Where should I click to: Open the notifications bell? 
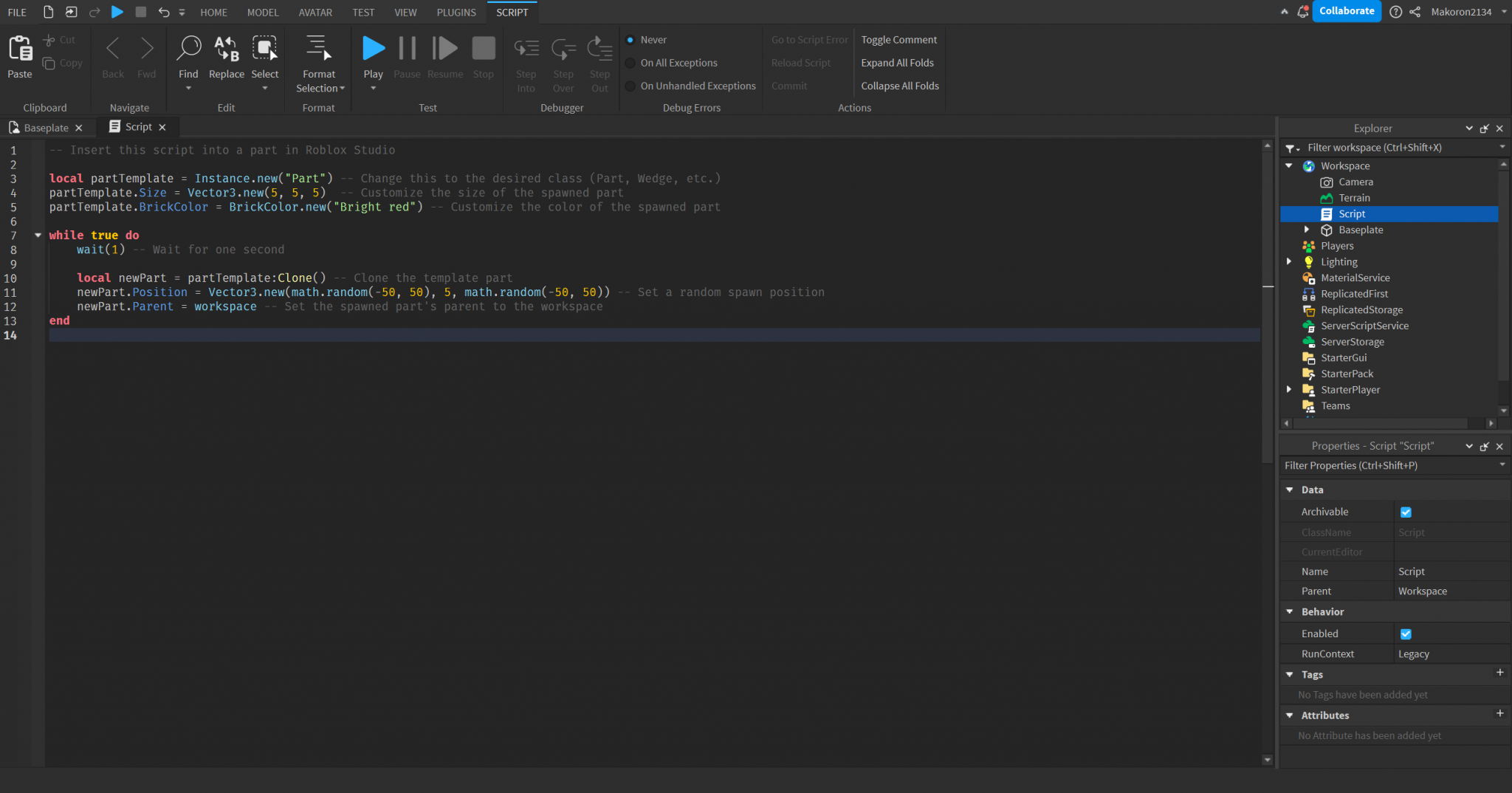click(1304, 12)
